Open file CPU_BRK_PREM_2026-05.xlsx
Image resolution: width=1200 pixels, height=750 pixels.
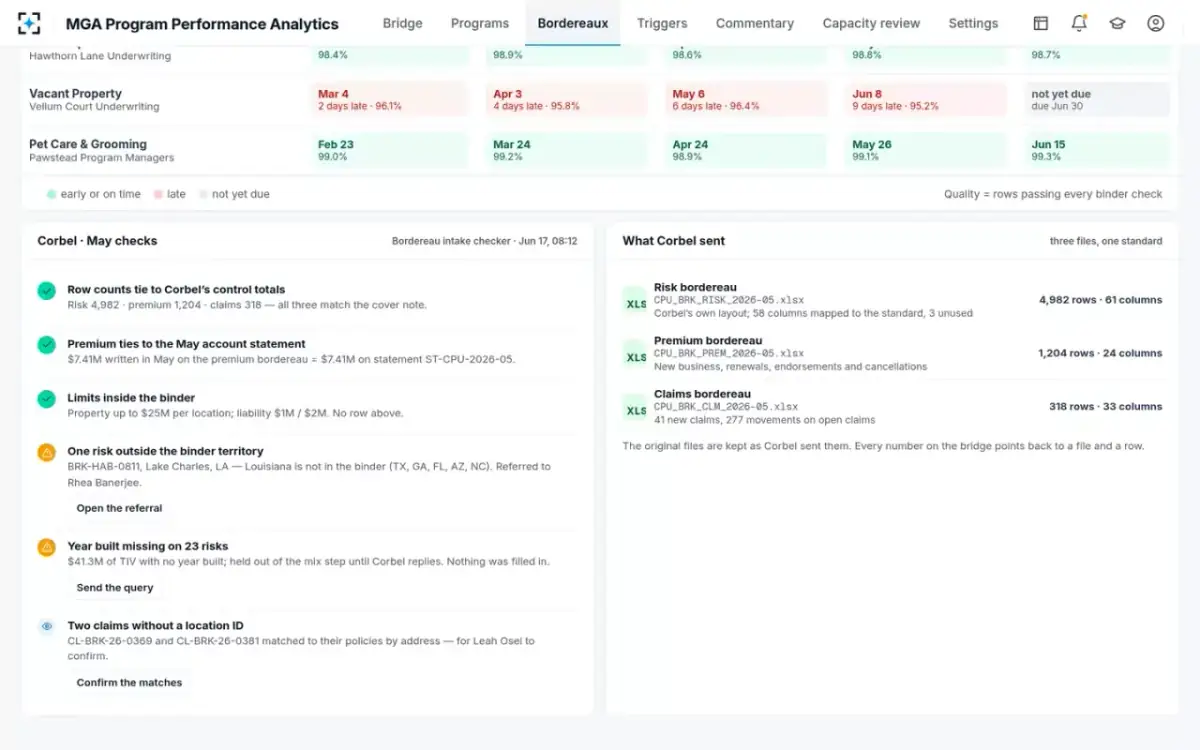tap(729, 353)
